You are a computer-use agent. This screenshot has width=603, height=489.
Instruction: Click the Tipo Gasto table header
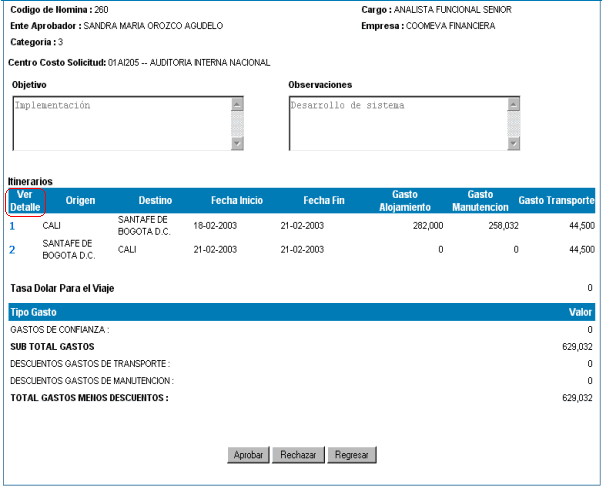pyautogui.click(x=34, y=313)
